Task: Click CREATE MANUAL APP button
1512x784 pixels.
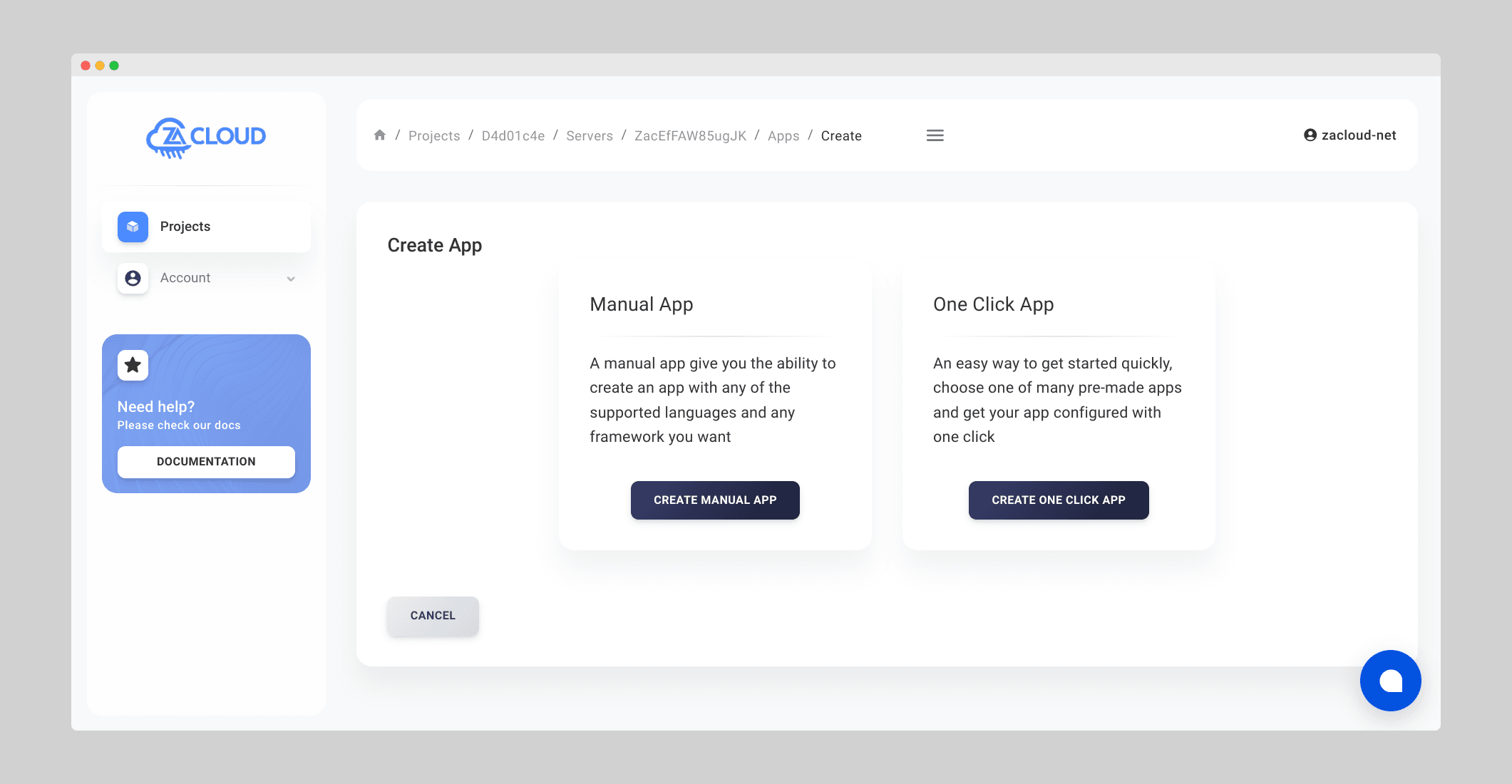Action: [x=714, y=500]
